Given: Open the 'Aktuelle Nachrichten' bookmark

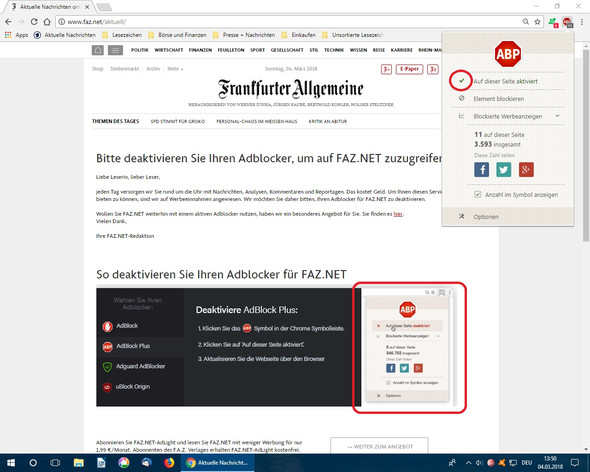Looking at the screenshot, I should click(x=65, y=35).
